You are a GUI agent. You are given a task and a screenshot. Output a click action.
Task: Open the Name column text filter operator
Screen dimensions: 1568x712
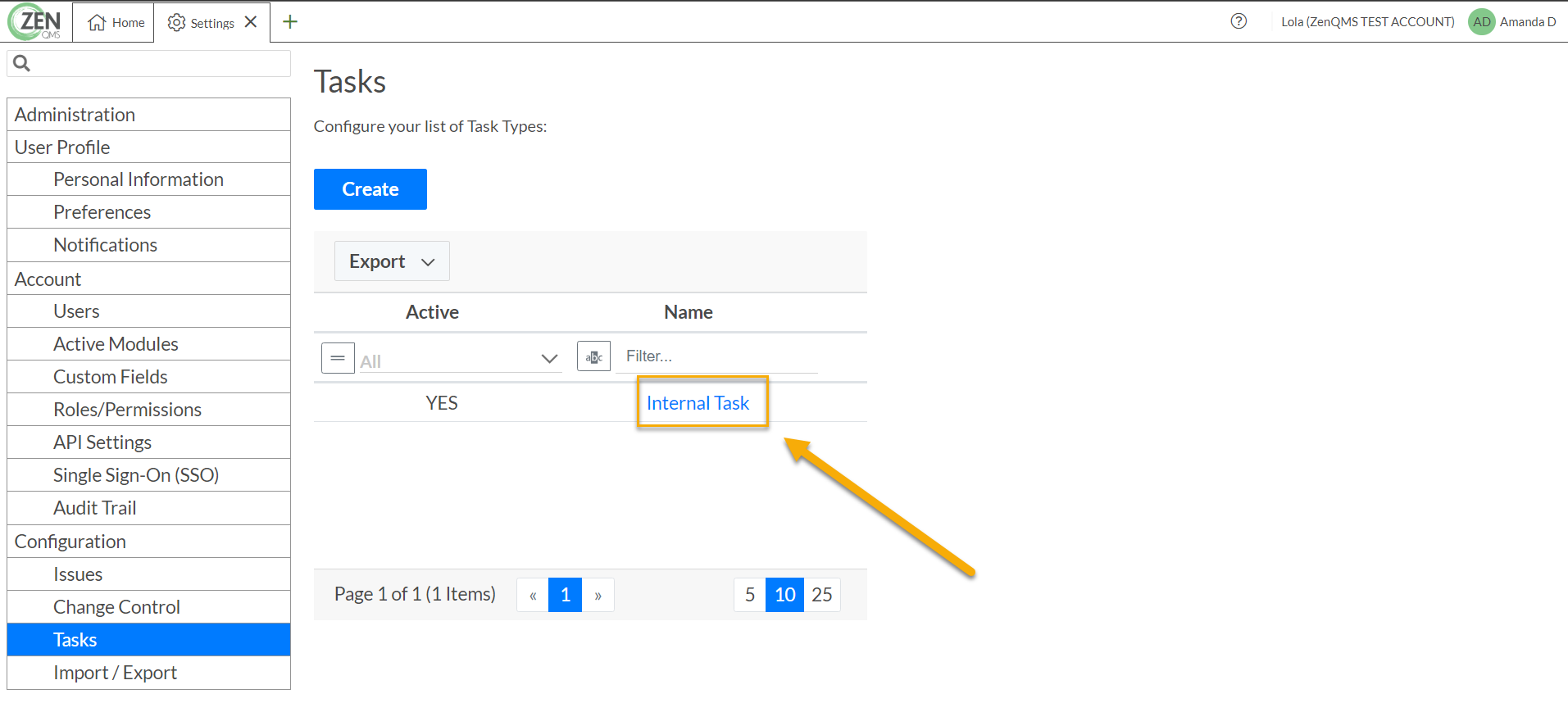coord(593,356)
